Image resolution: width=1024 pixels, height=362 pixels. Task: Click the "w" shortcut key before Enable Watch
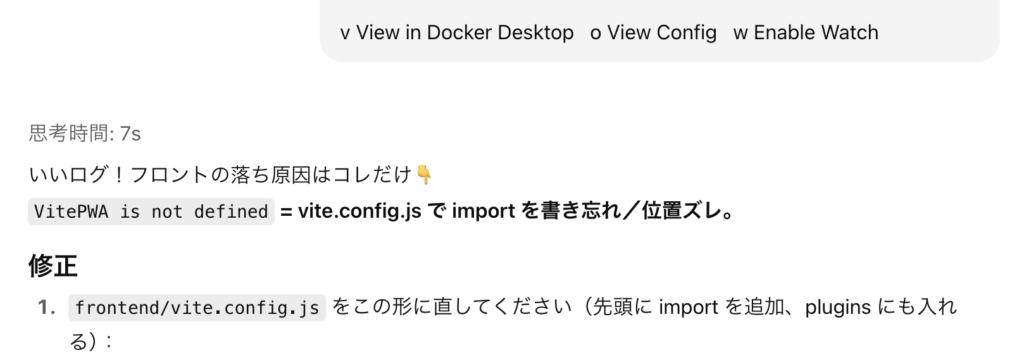tap(741, 33)
